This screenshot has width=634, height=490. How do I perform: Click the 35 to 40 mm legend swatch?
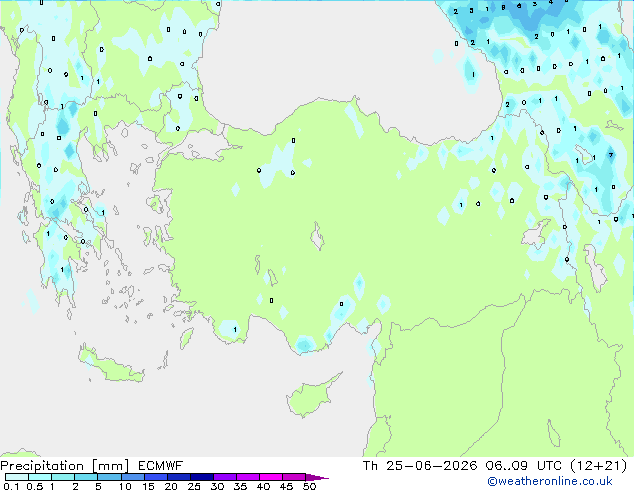click(x=247, y=477)
